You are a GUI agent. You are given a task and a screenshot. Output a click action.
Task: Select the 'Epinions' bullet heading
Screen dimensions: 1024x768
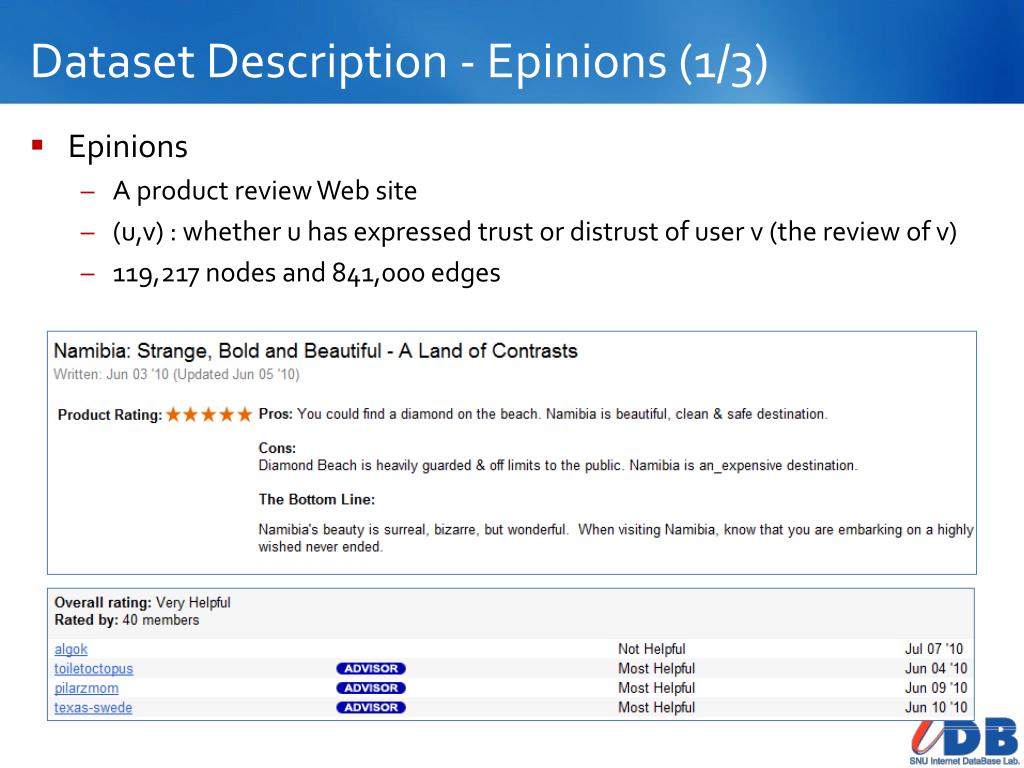128,146
